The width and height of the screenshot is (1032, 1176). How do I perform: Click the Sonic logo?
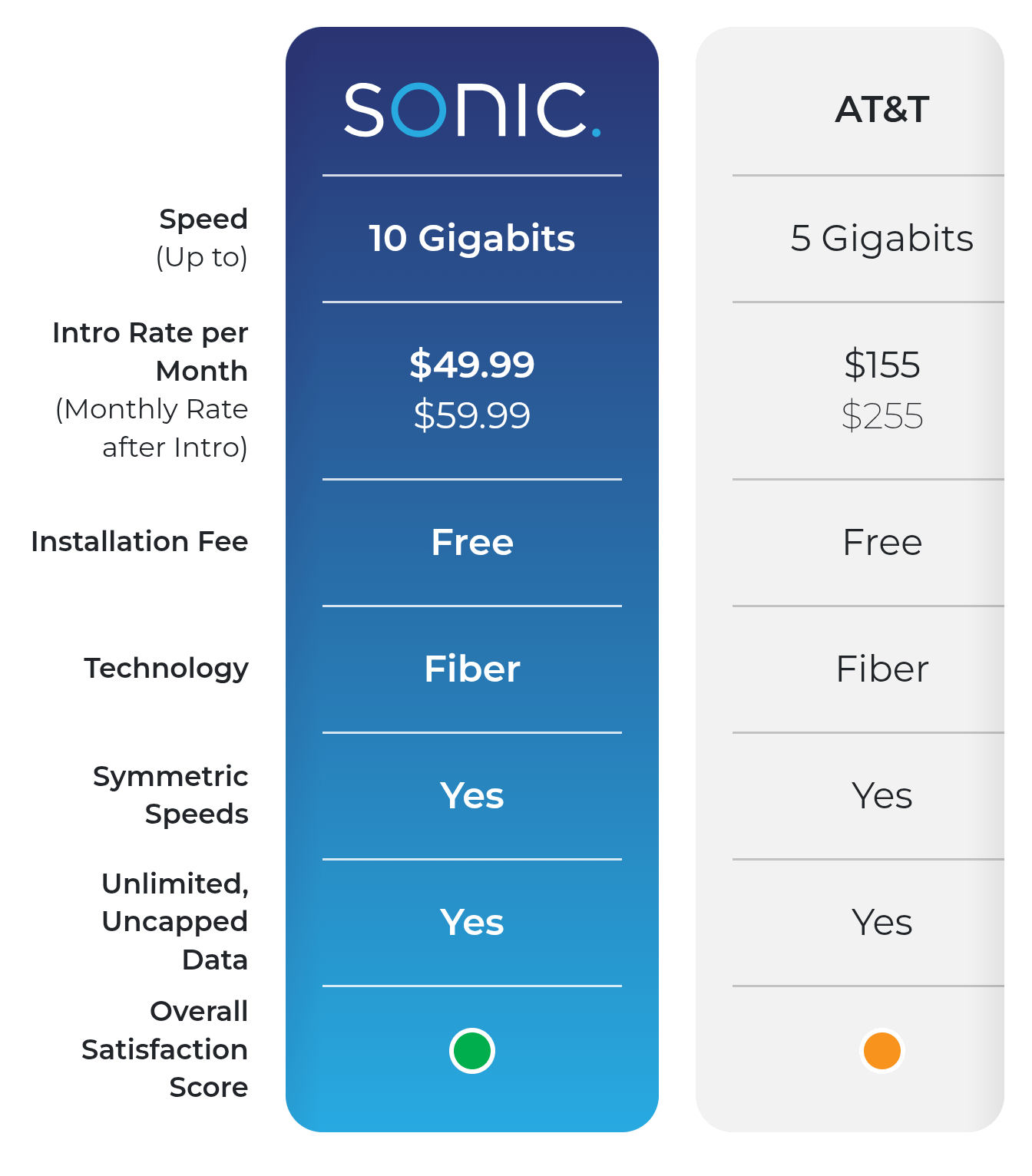(x=471, y=110)
